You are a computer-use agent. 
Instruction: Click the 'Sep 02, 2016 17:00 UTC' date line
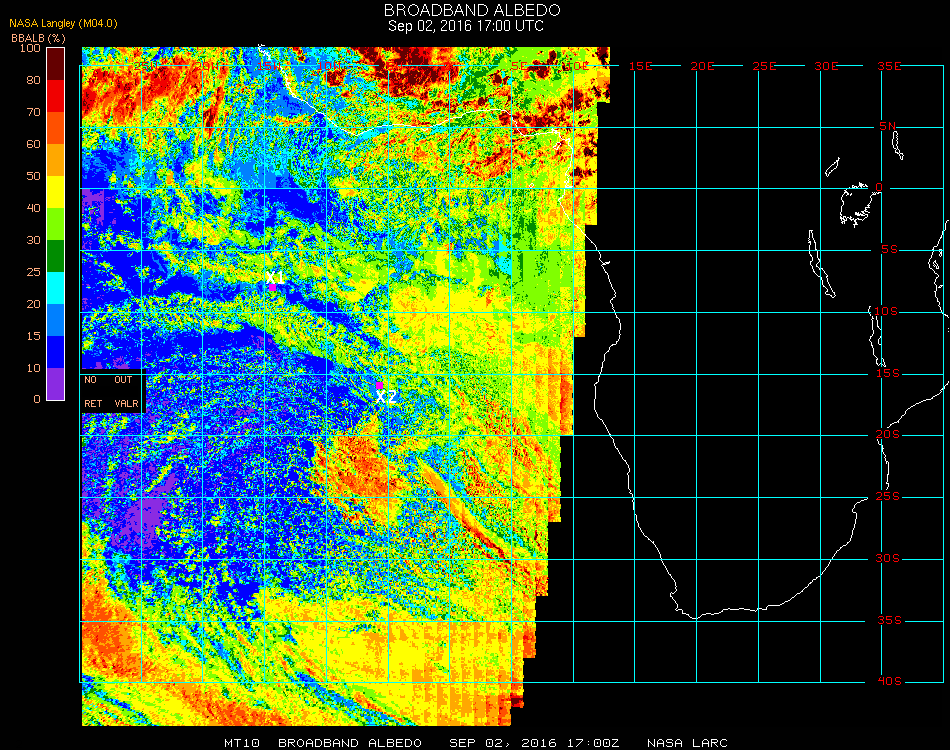pyautogui.click(x=465, y=26)
